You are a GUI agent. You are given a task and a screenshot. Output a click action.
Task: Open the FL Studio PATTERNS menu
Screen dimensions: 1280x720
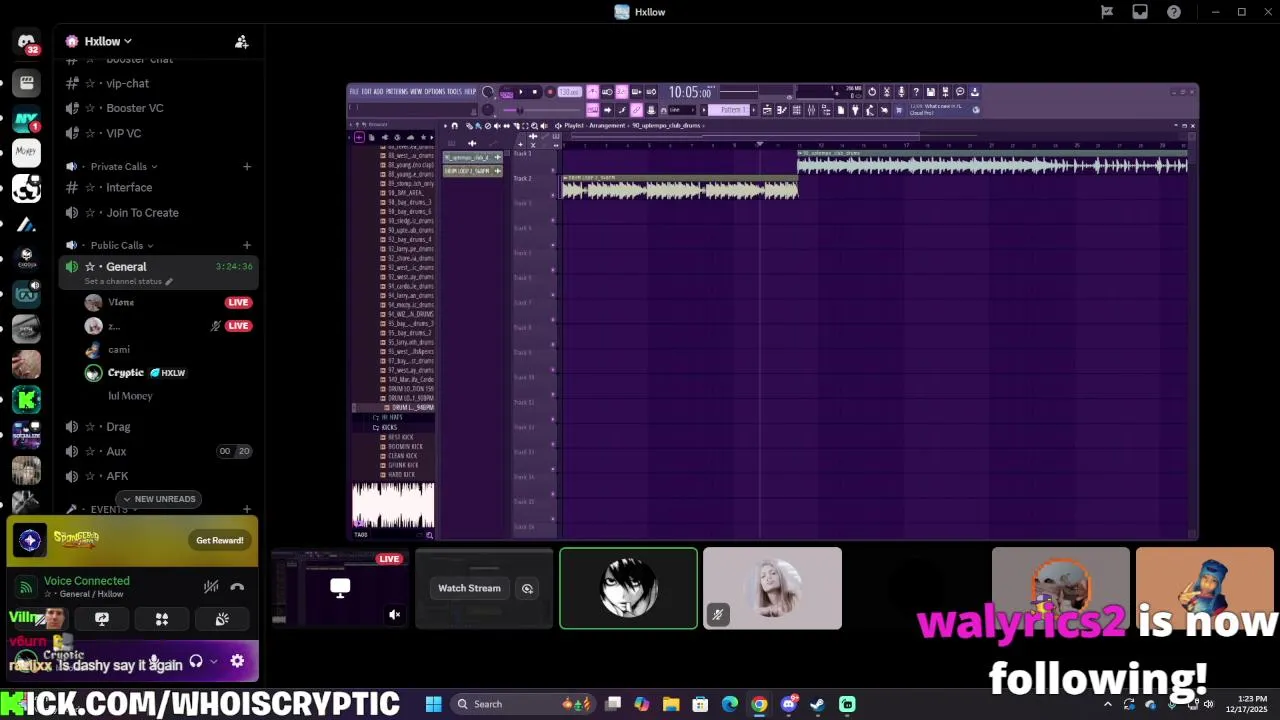[396, 91]
